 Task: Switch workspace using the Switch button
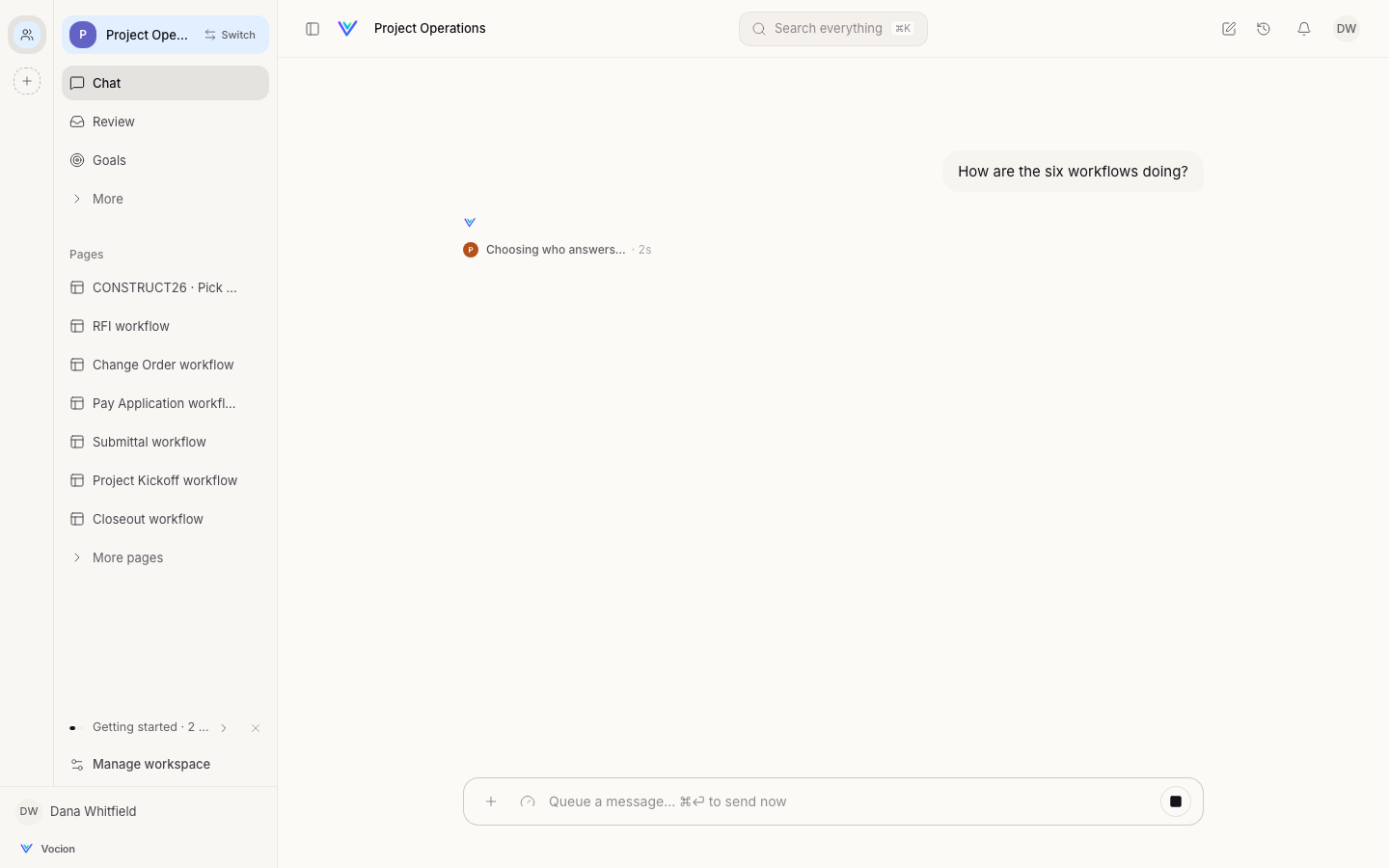(x=231, y=35)
